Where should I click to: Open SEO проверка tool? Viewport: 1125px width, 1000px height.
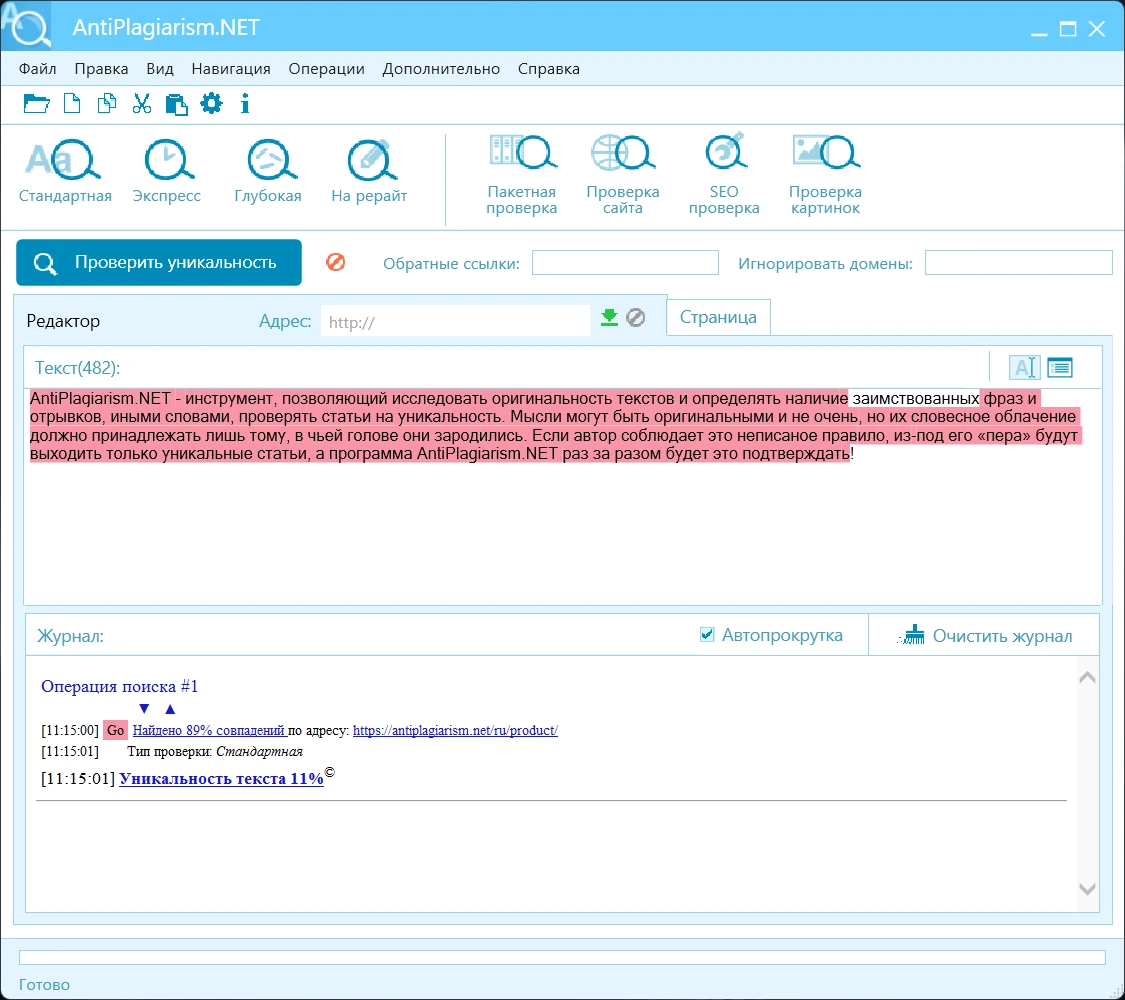724,174
